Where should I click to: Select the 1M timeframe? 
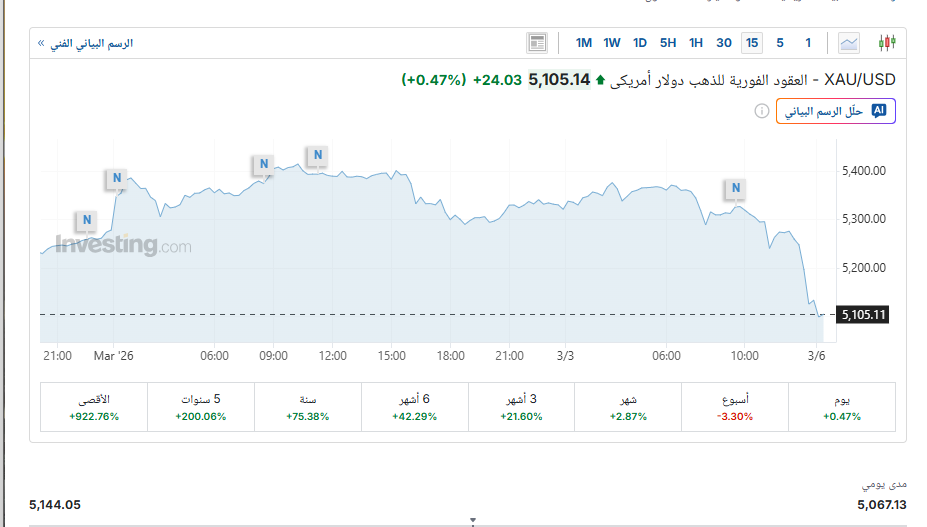[x=584, y=42]
